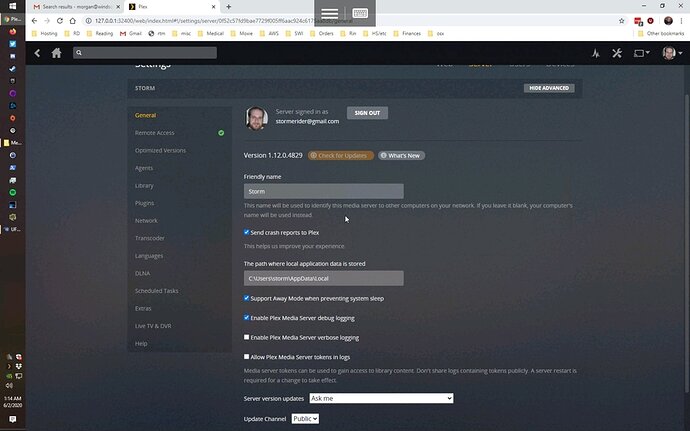The height and width of the screenshot is (431, 690).
Task: Toggle Plex Media Server debug logging
Action: (x=246, y=317)
